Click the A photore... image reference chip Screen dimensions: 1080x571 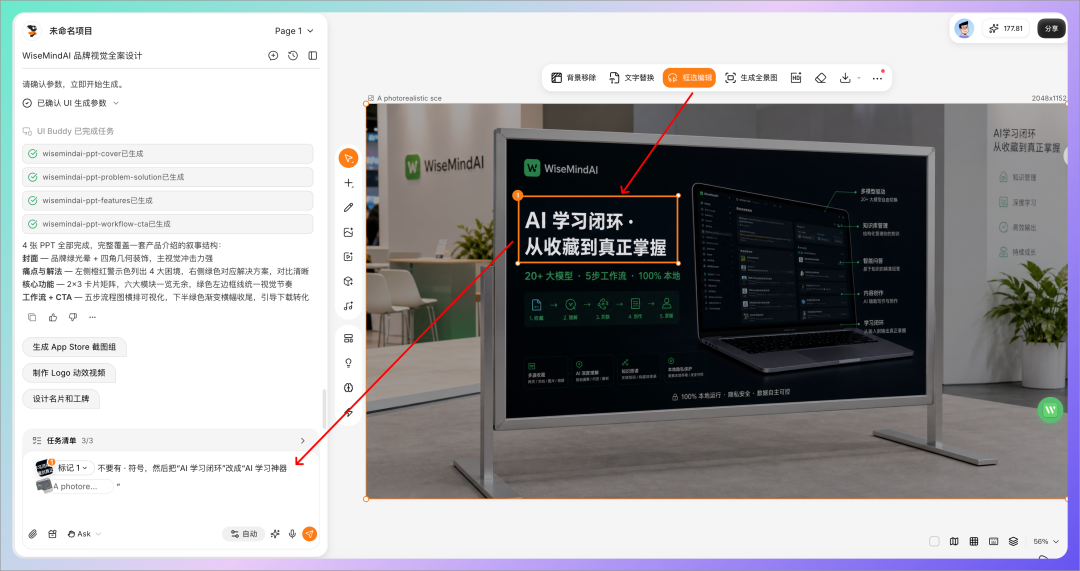pyautogui.click(x=74, y=486)
